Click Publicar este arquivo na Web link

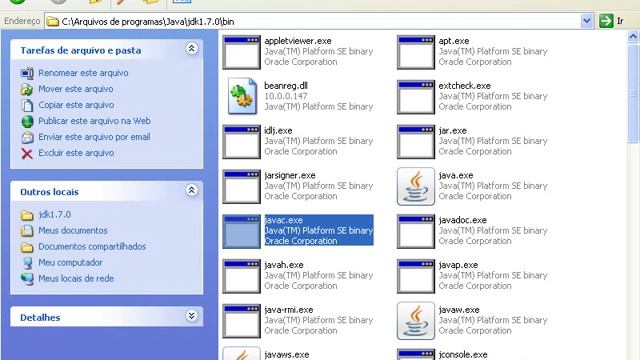94,121
